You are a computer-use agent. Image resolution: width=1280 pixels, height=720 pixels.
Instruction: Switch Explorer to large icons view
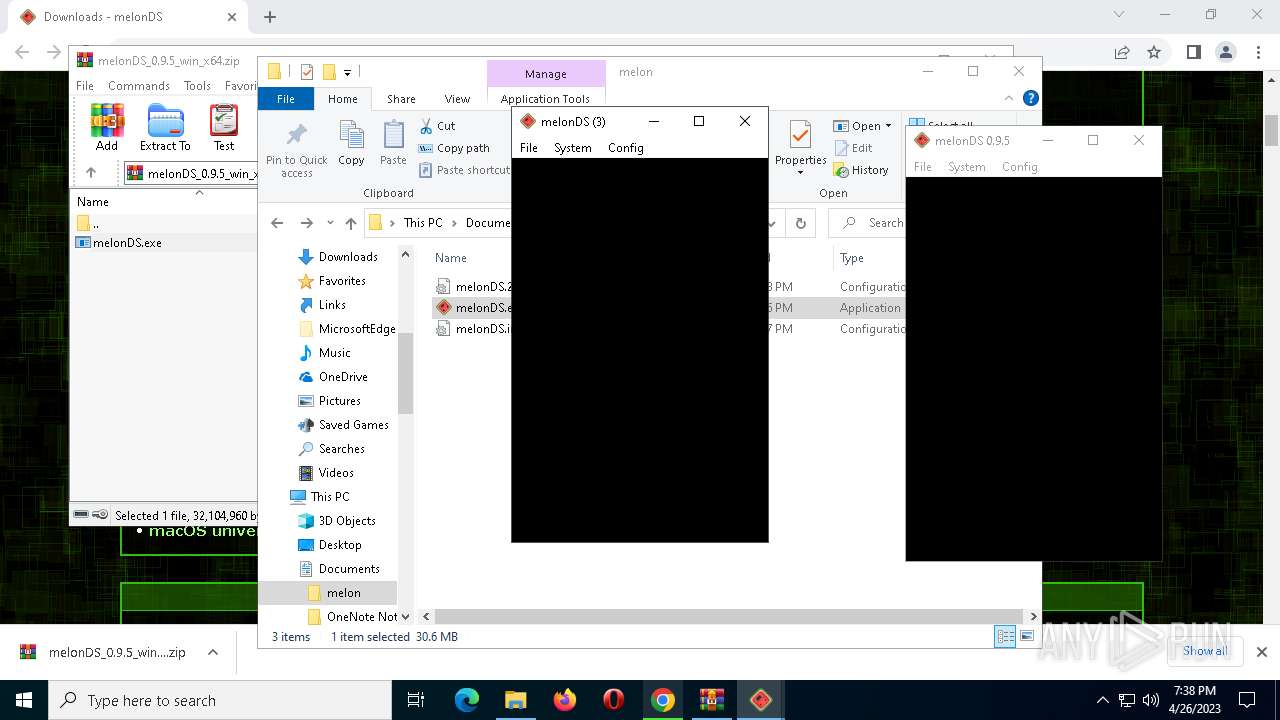click(1027, 637)
